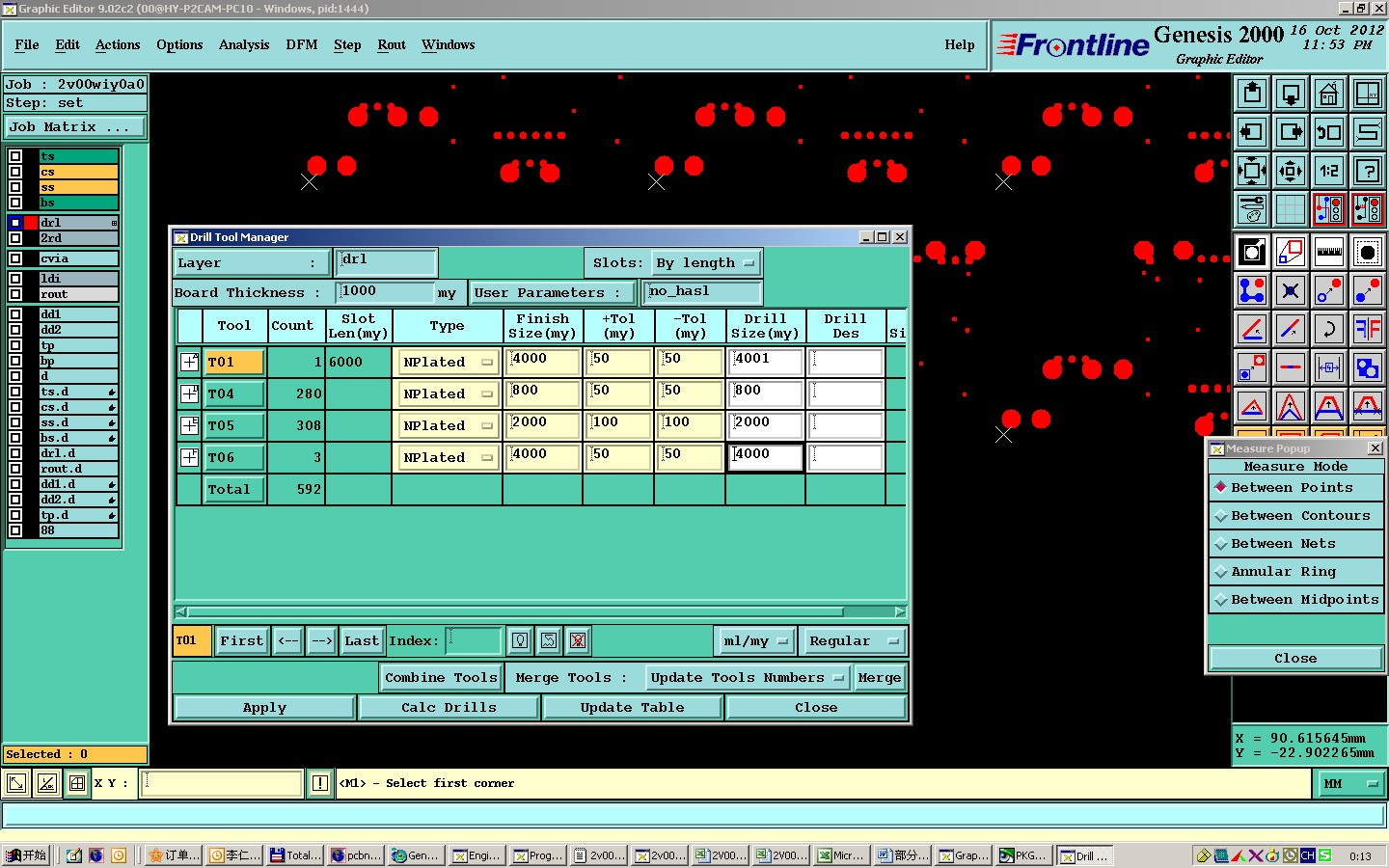Click the crosshair grid icon in bottom-left bar
The width and height of the screenshot is (1389, 868).
coord(77,783)
